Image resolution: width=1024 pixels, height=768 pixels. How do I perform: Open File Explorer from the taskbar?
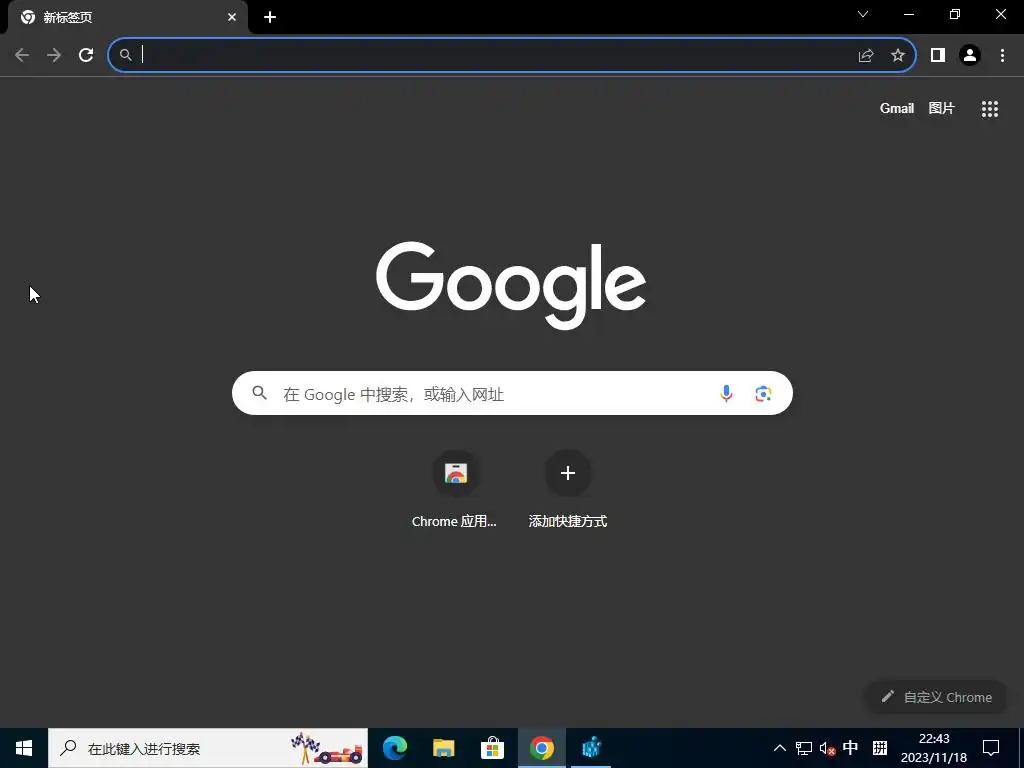443,748
